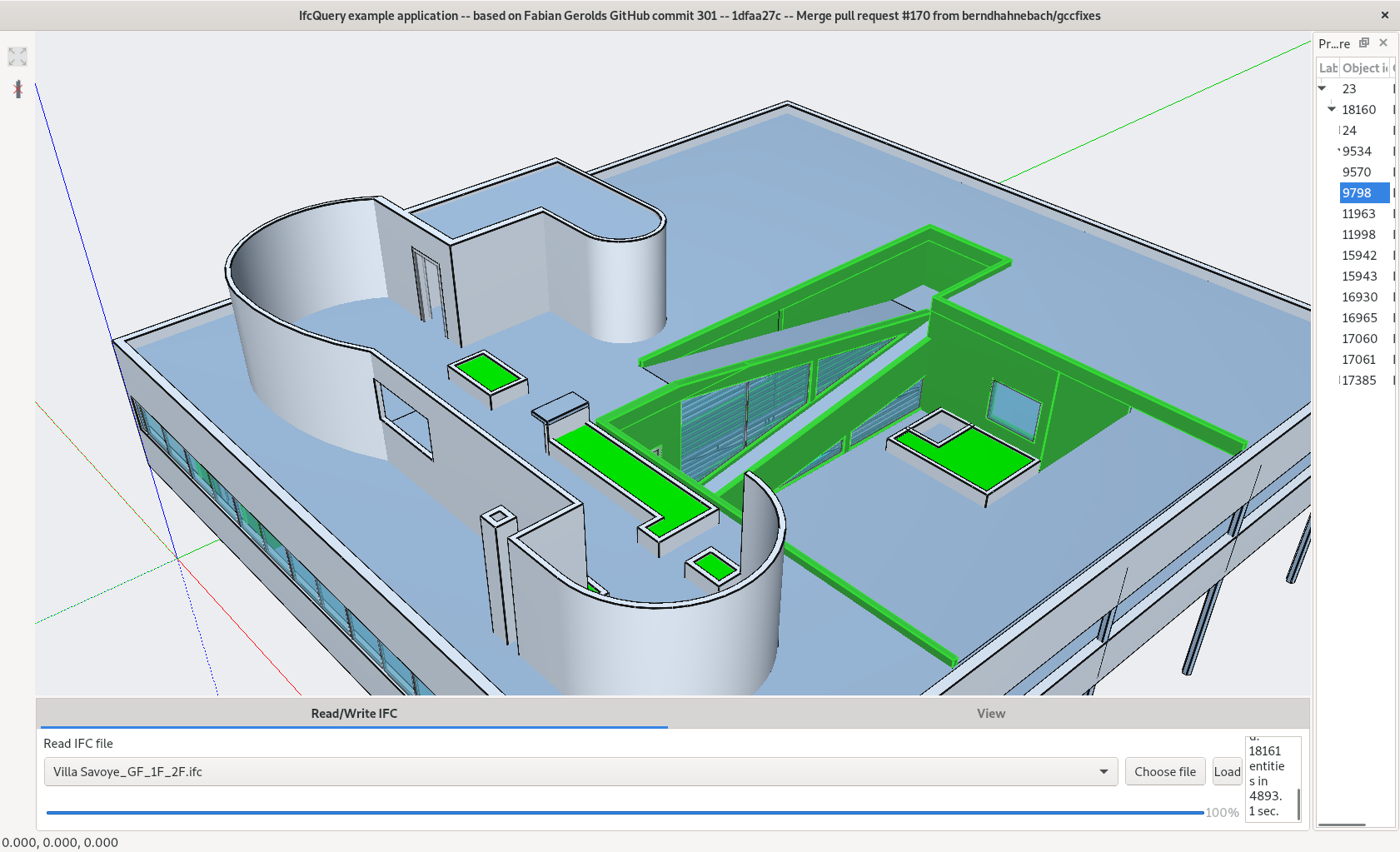Click the Label column header
Viewport: 1400px width, 852px height.
coord(1328,67)
